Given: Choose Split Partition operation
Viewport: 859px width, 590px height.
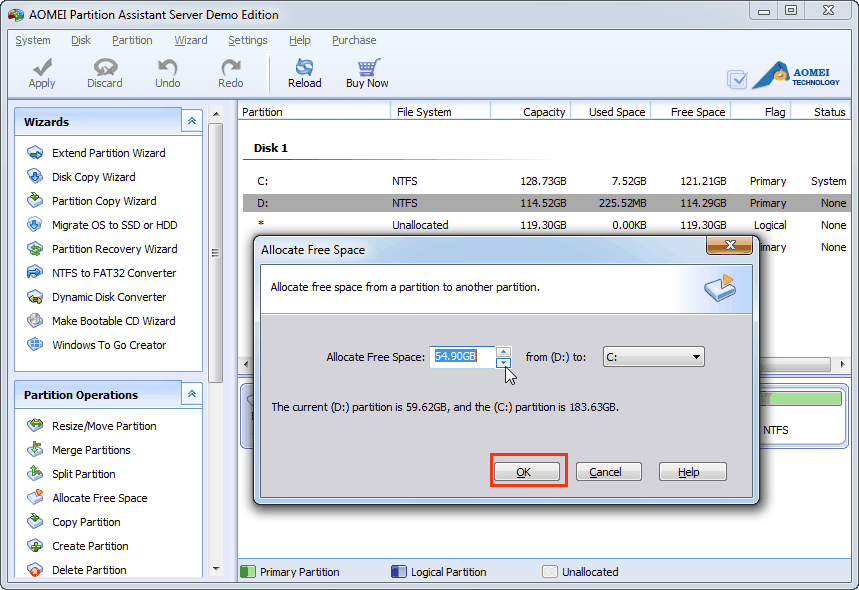Looking at the screenshot, I should point(84,474).
